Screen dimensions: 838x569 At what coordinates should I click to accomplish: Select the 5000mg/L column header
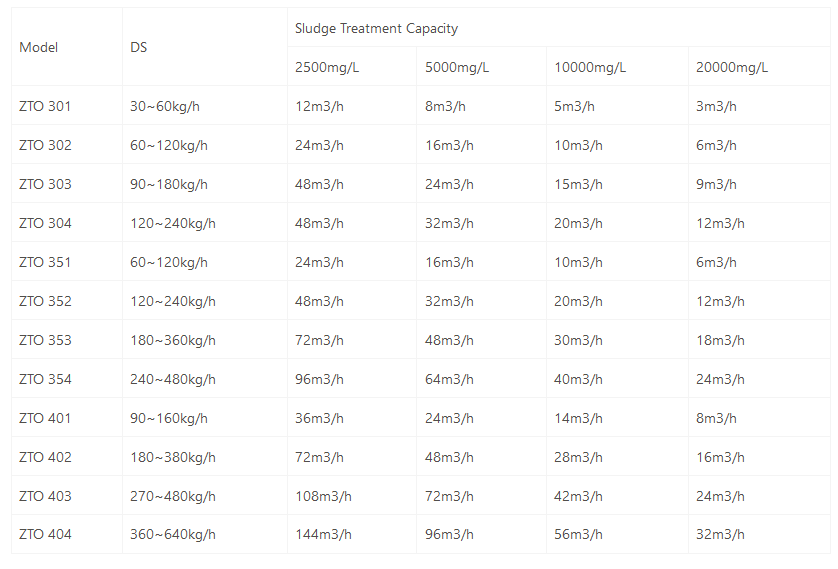[x=457, y=67]
